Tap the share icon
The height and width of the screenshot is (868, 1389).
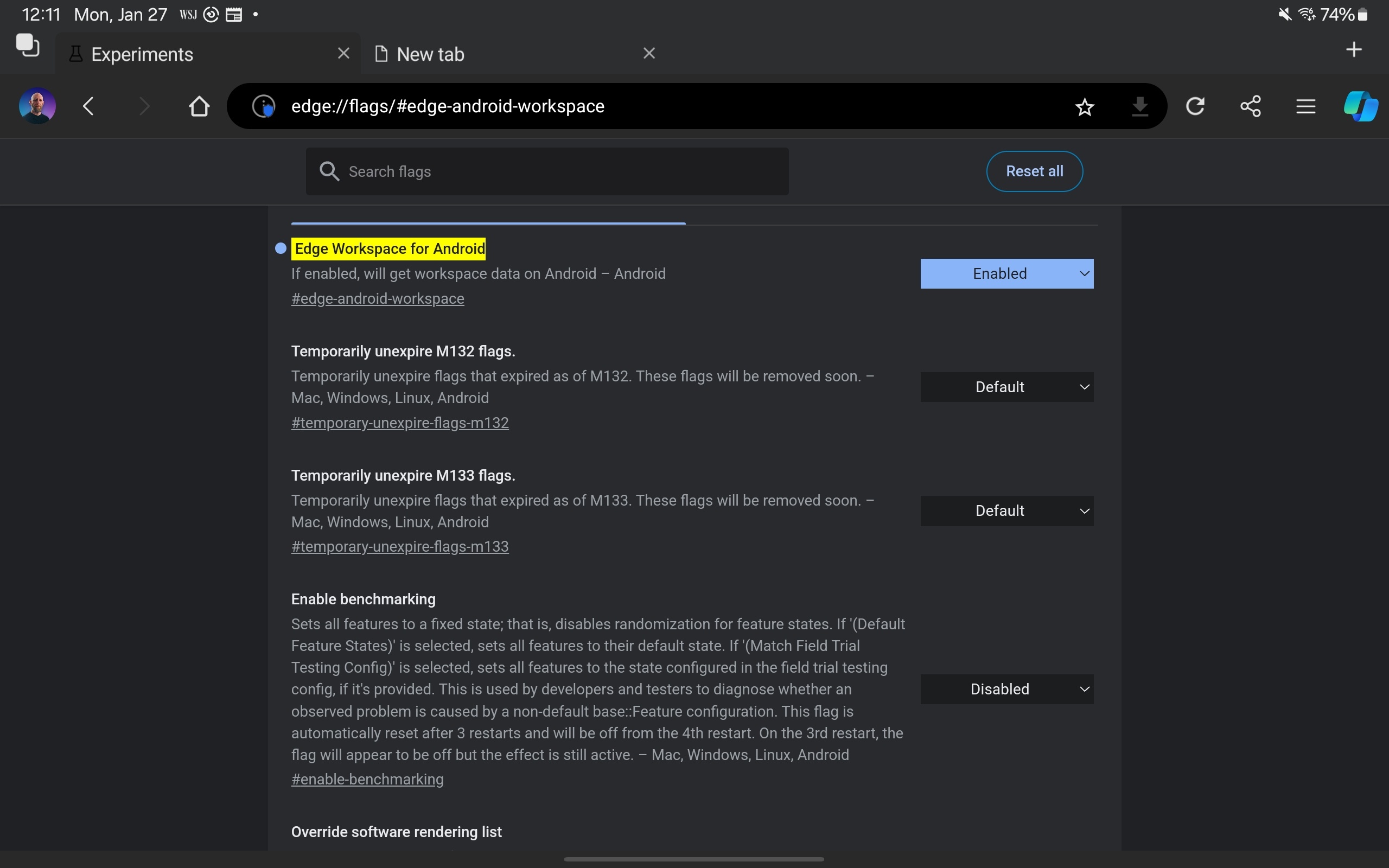(x=1250, y=106)
